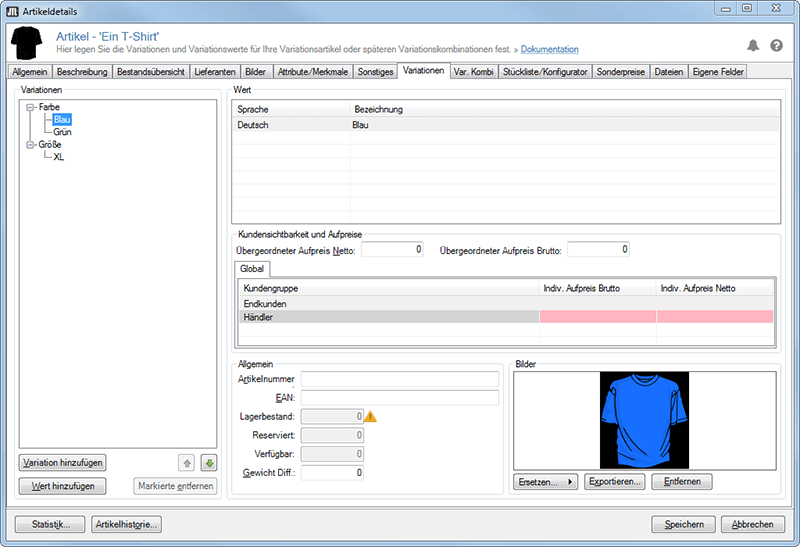
Task: Open the Ersetzen dropdown button
Action: (546, 482)
